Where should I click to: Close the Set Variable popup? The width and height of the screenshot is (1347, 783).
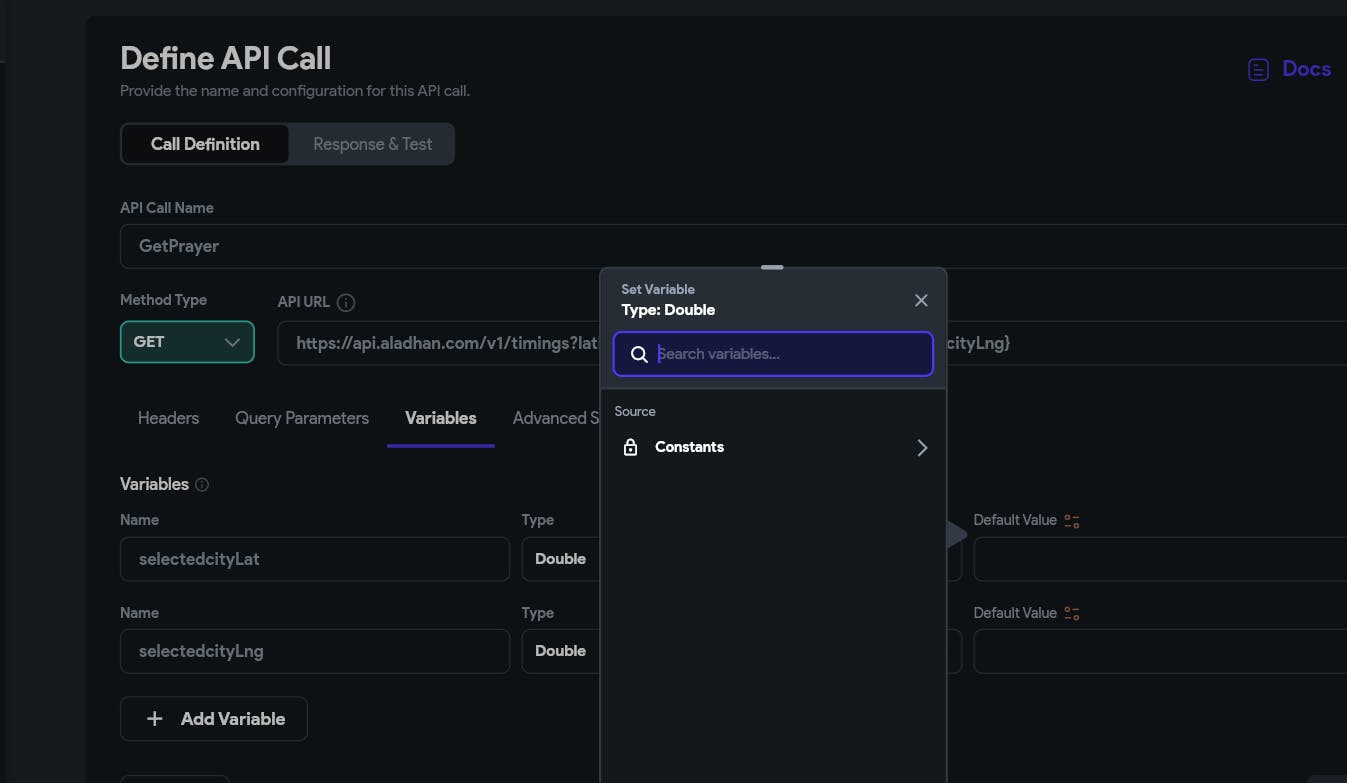pyautogui.click(x=921, y=300)
